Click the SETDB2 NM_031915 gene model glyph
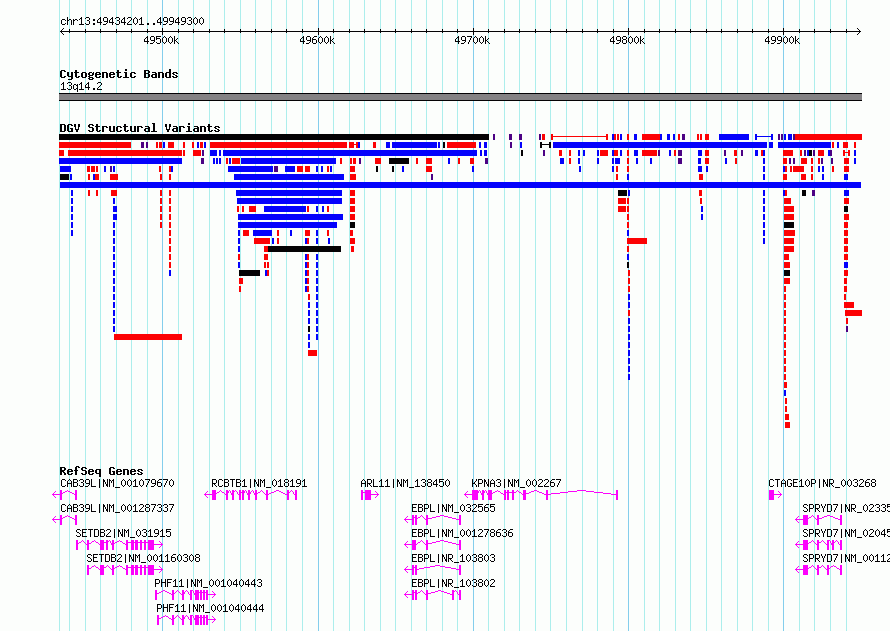The width and height of the screenshot is (890, 631). tap(120, 545)
